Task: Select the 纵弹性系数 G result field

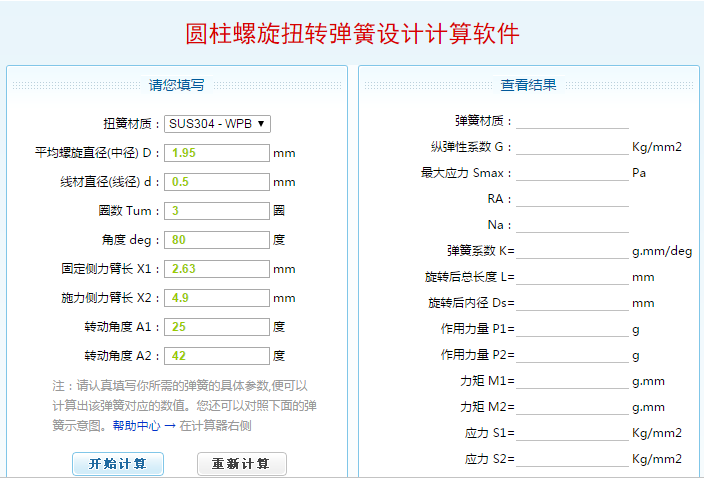Action: 572,147
